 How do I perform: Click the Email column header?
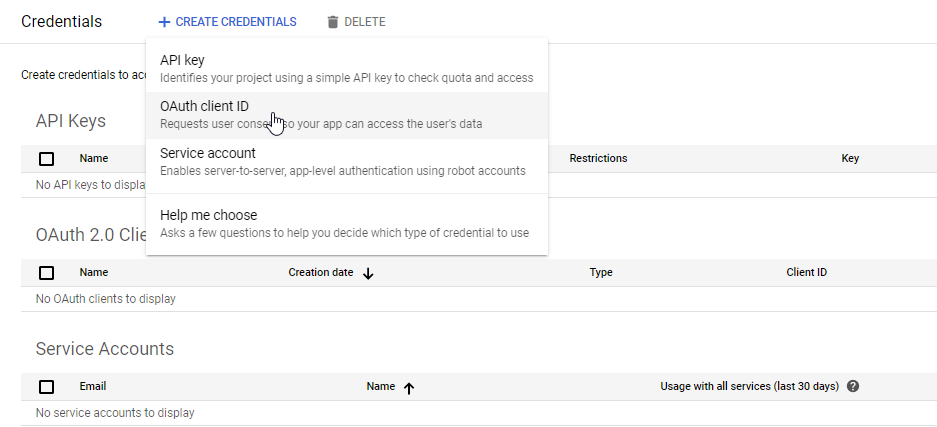click(93, 386)
